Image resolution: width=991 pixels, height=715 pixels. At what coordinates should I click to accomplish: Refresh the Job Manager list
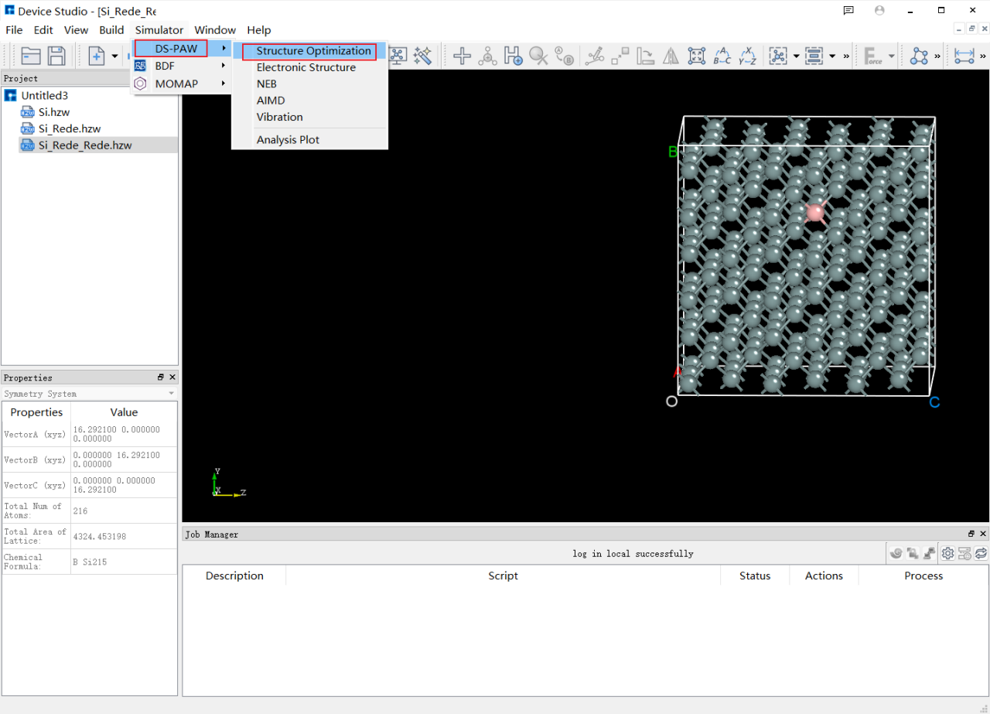tap(981, 553)
